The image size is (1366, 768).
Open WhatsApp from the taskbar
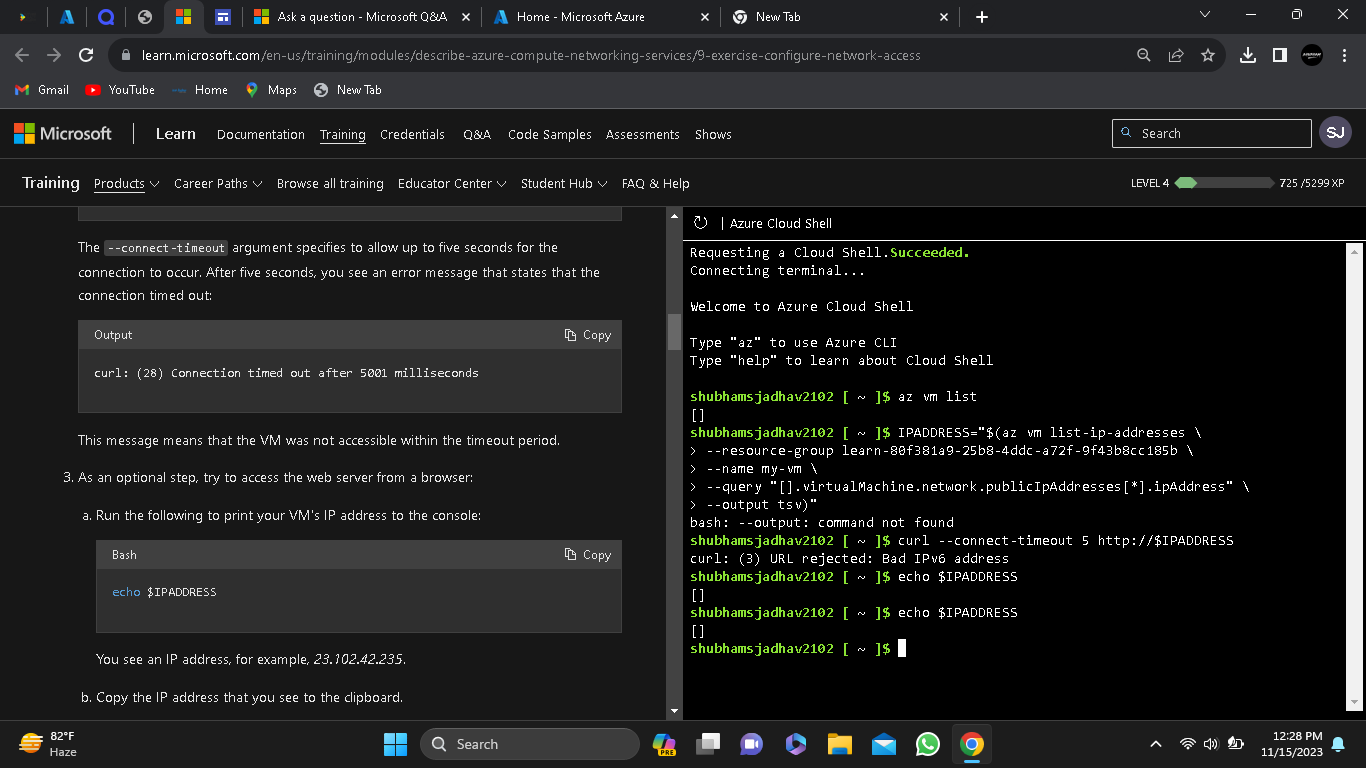(x=928, y=744)
